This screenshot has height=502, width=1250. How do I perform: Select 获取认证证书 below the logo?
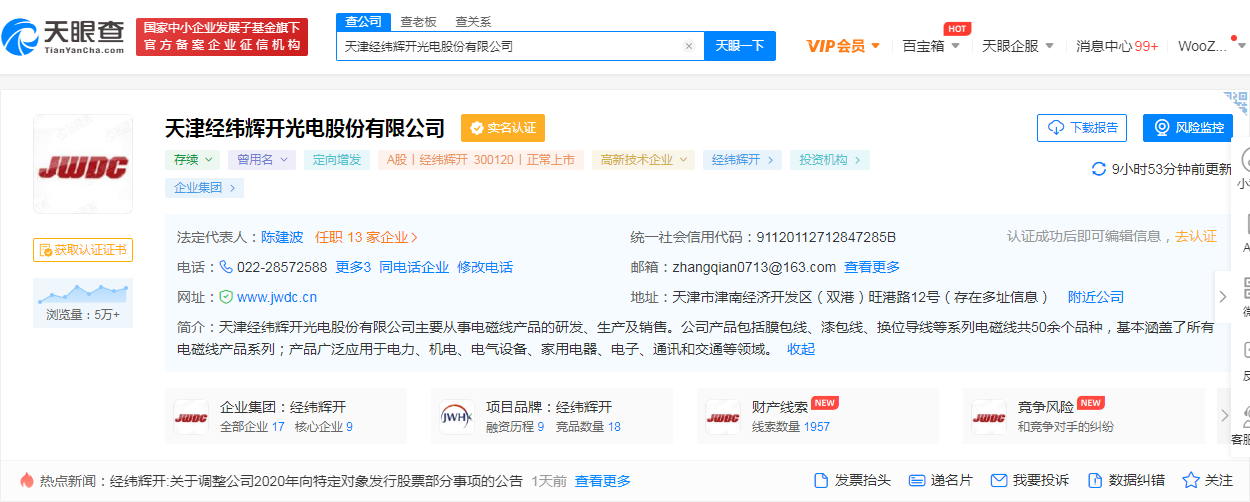(x=83, y=250)
